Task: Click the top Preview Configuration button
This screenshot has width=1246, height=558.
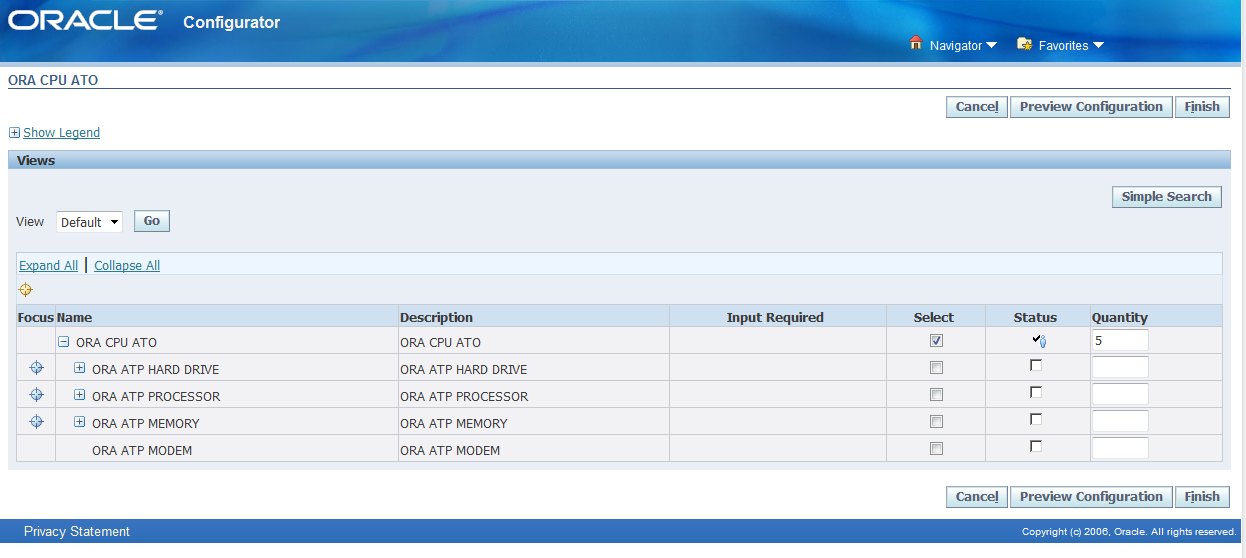Action: (1091, 107)
